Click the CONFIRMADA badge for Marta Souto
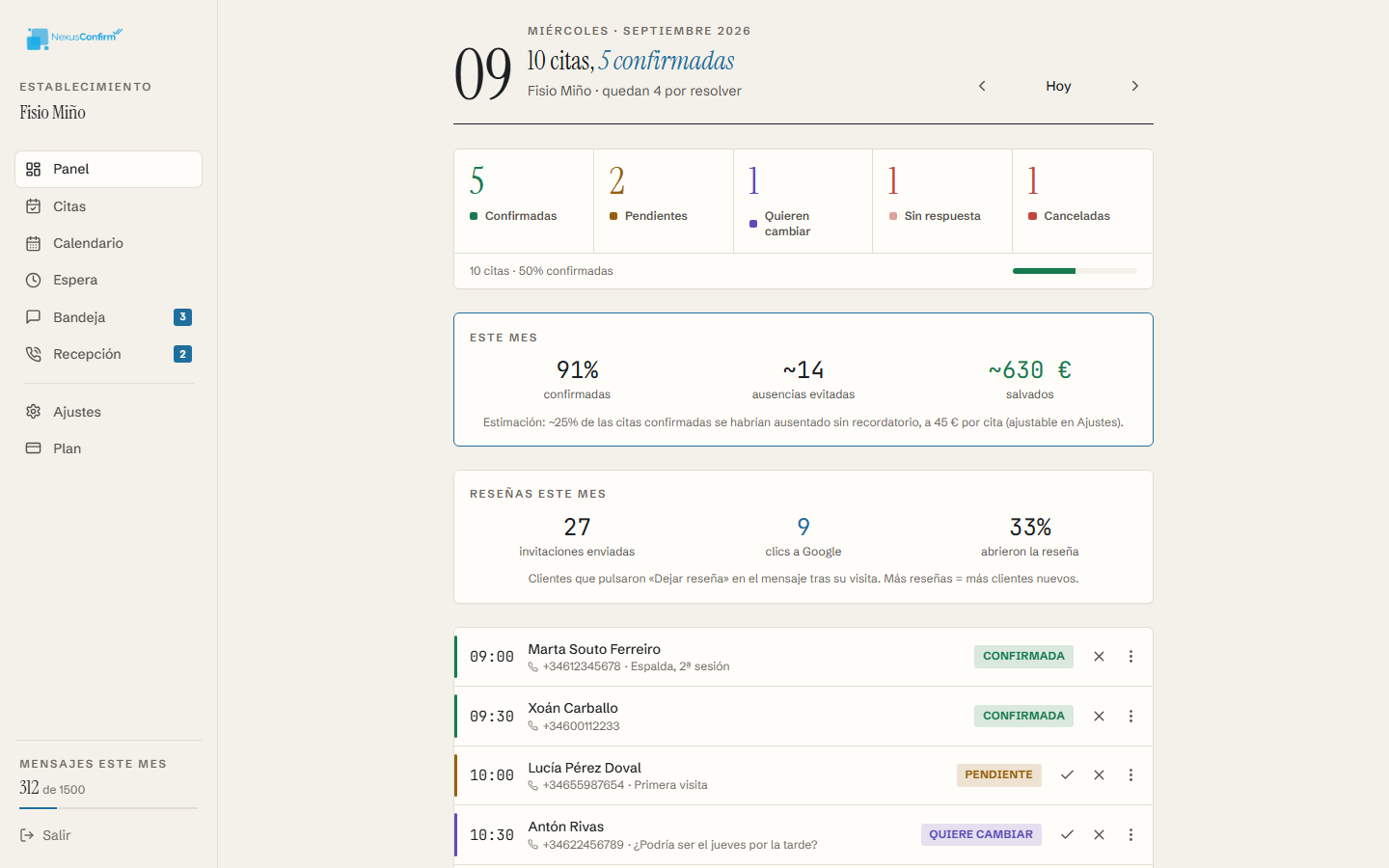The image size is (1389, 868). tap(1023, 657)
